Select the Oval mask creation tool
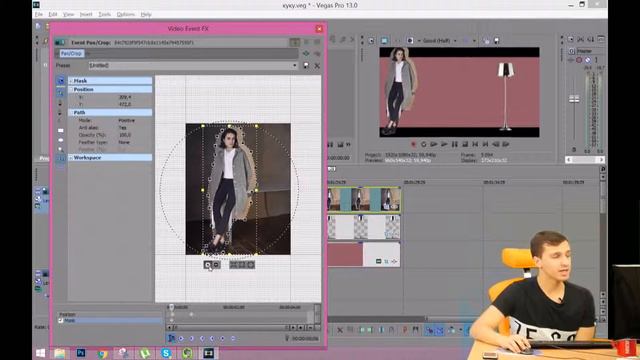The height and width of the screenshot is (360, 640). tap(60, 140)
